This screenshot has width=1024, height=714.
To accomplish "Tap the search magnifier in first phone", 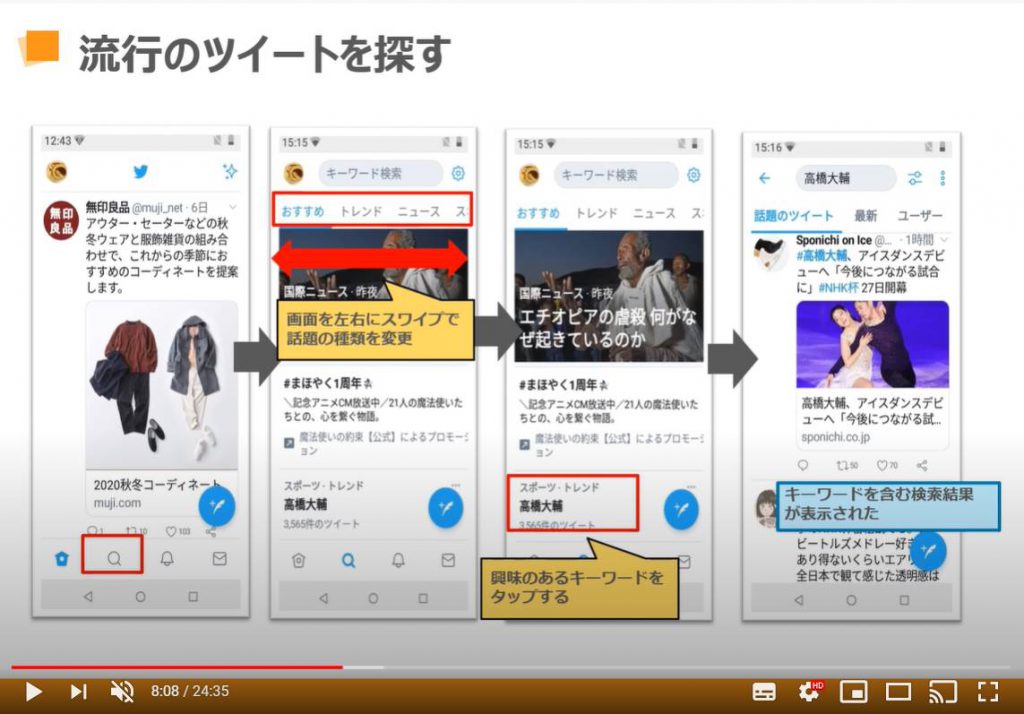I will pyautogui.click(x=113, y=558).
